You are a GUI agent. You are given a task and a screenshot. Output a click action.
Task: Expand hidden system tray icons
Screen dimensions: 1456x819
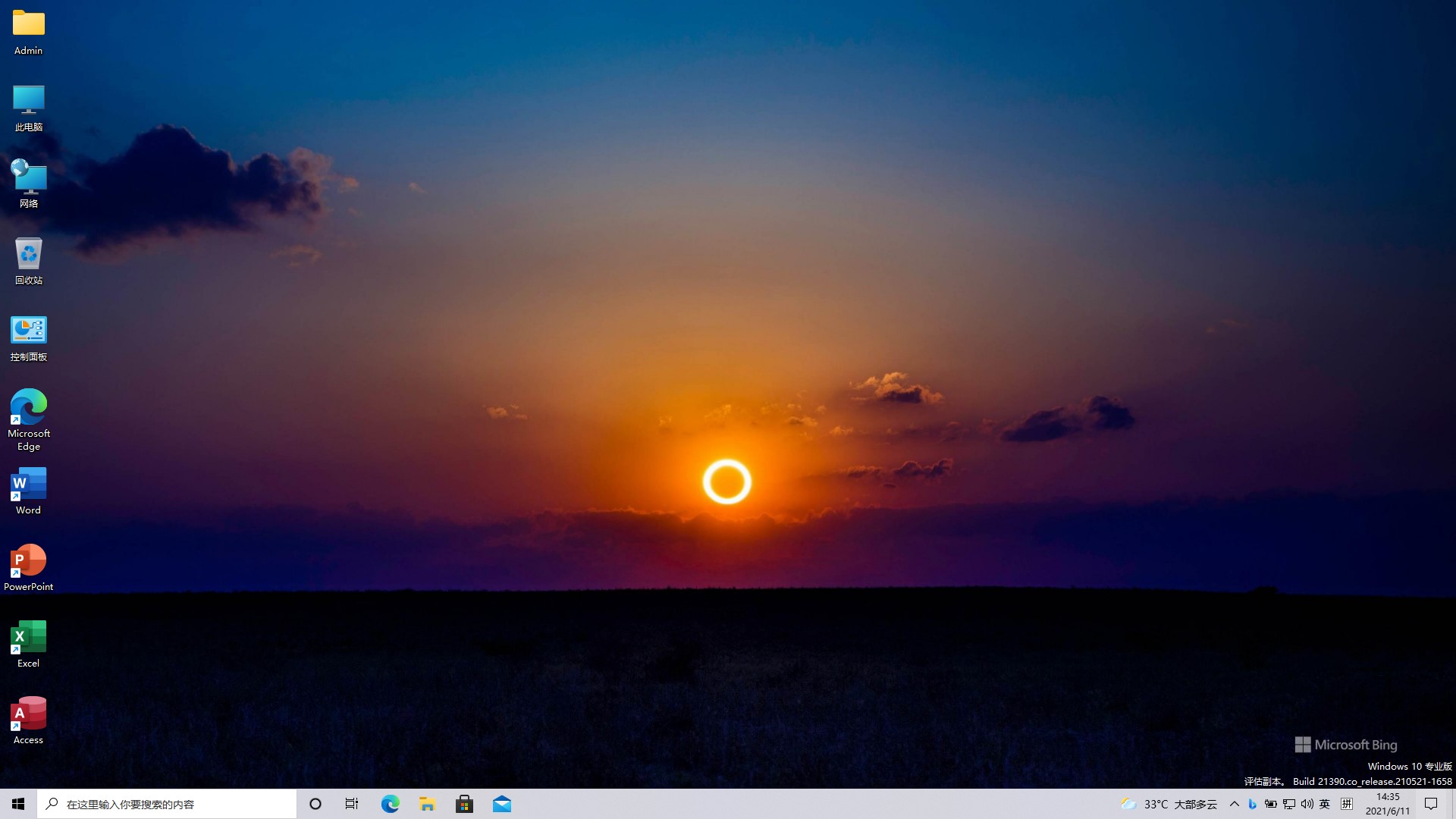(x=1235, y=803)
